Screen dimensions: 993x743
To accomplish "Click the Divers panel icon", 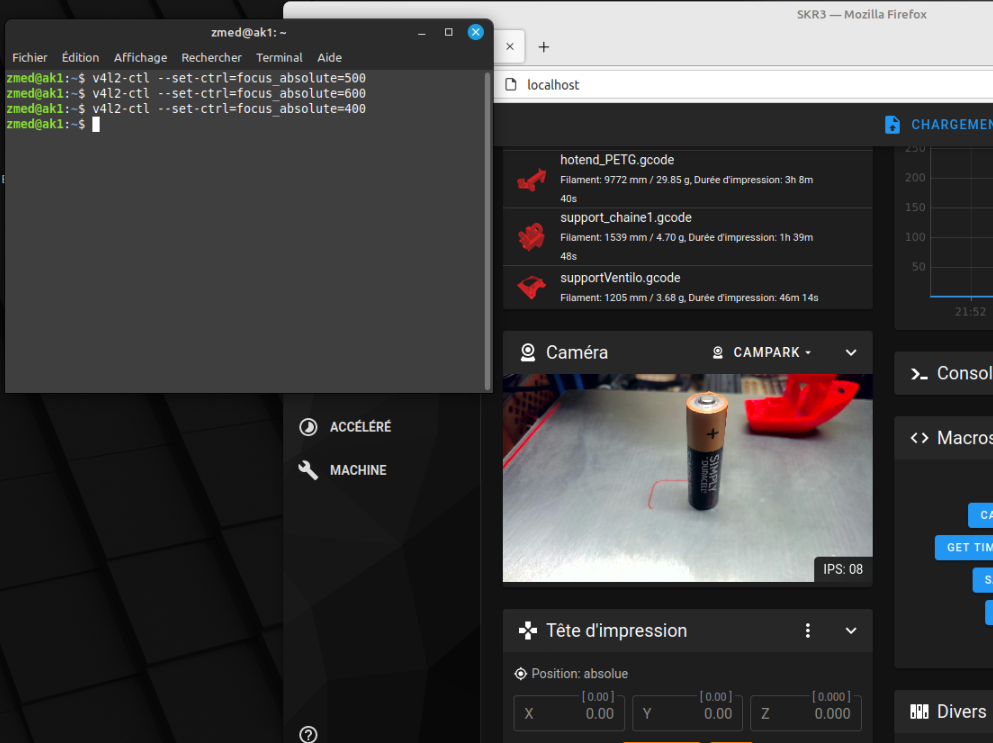I will coord(919,712).
